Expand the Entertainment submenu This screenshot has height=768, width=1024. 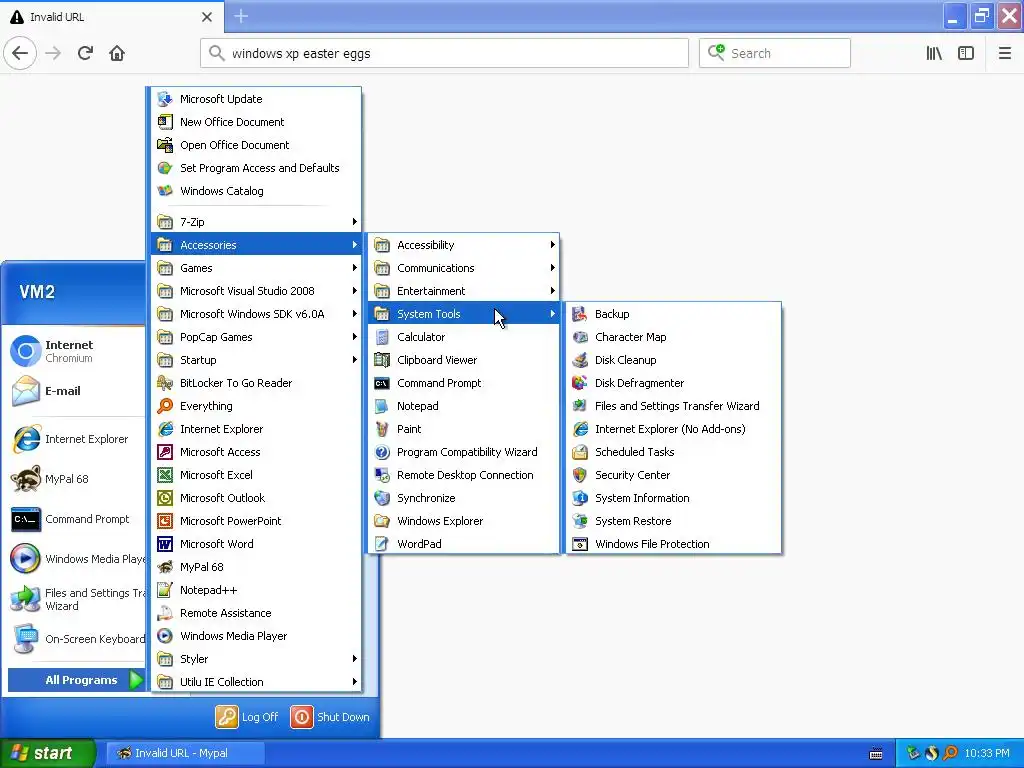(464, 291)
